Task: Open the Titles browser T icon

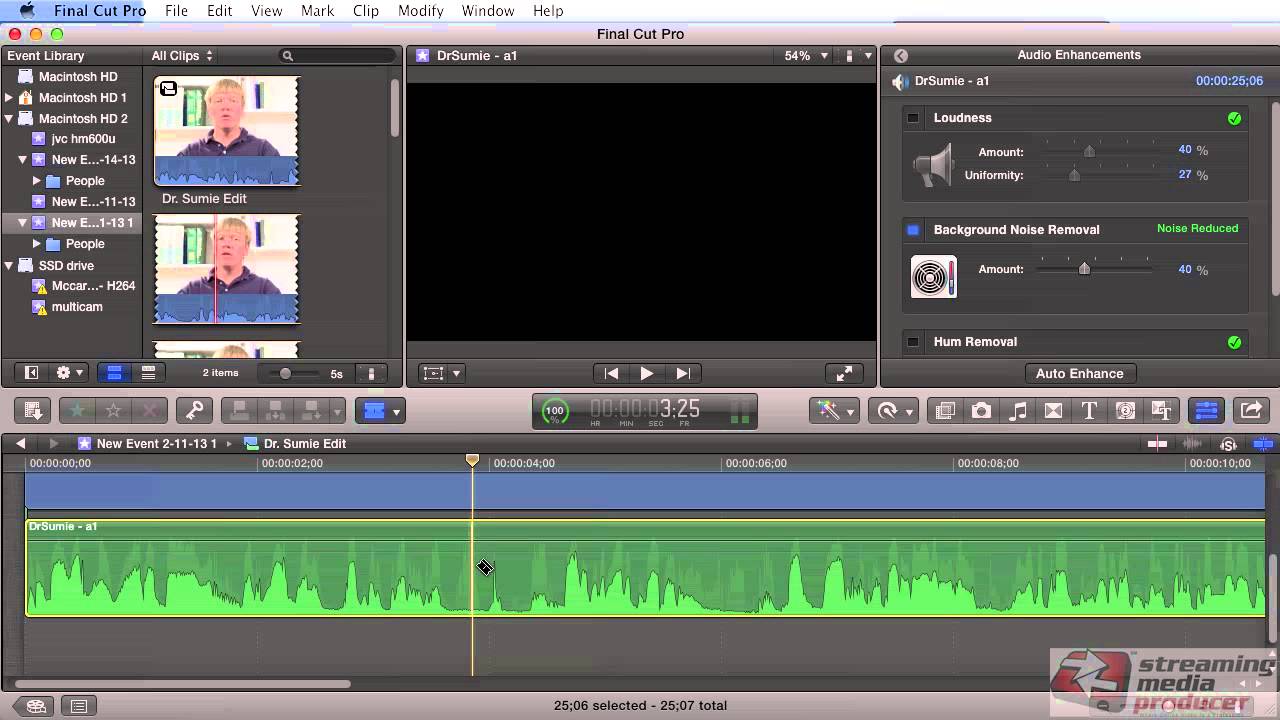Action: (1089, 410)
